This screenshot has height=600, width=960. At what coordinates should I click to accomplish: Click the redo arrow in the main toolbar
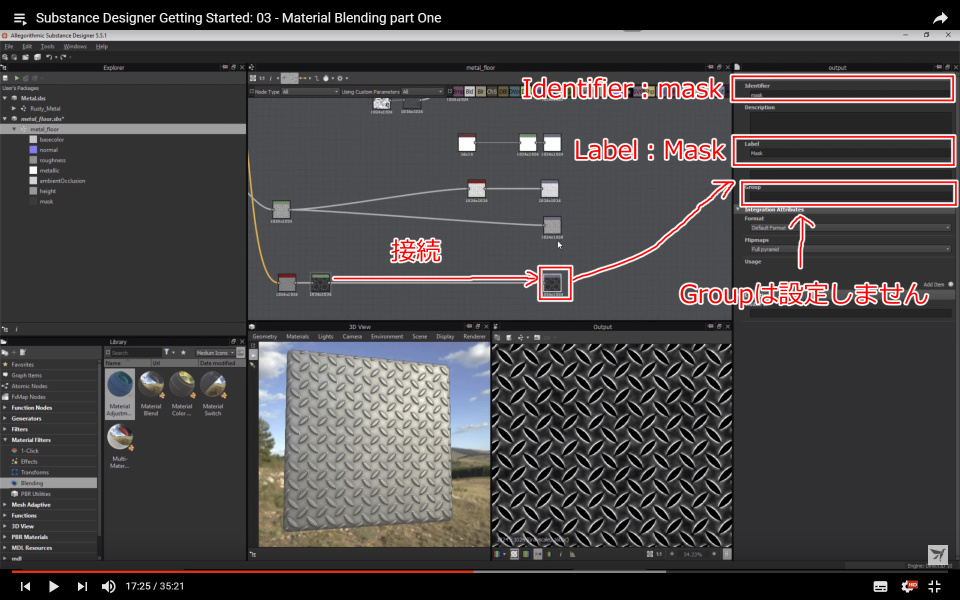(62, 57)
